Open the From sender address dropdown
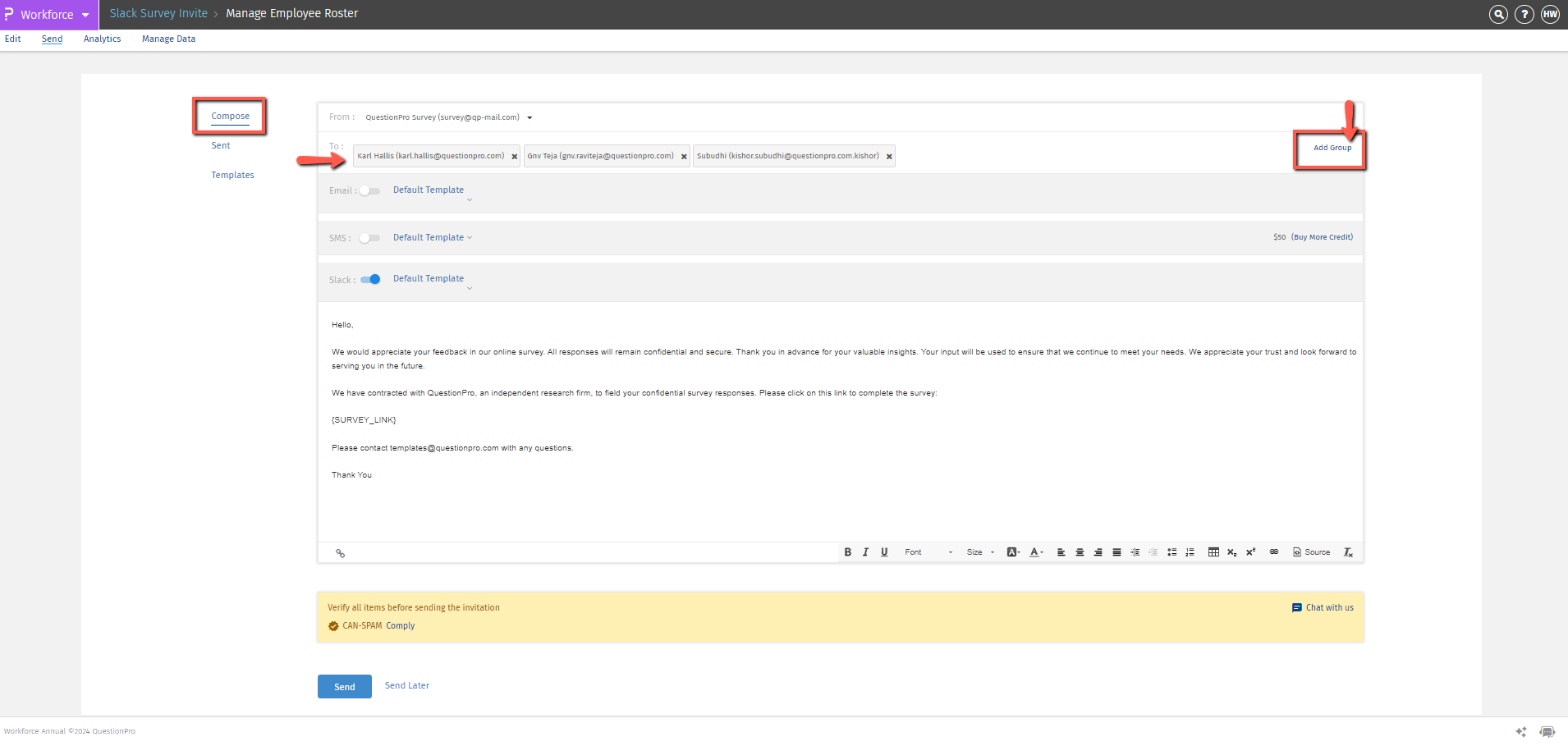This screenshot has width=1568, height=746. click(x=530, y=118)
